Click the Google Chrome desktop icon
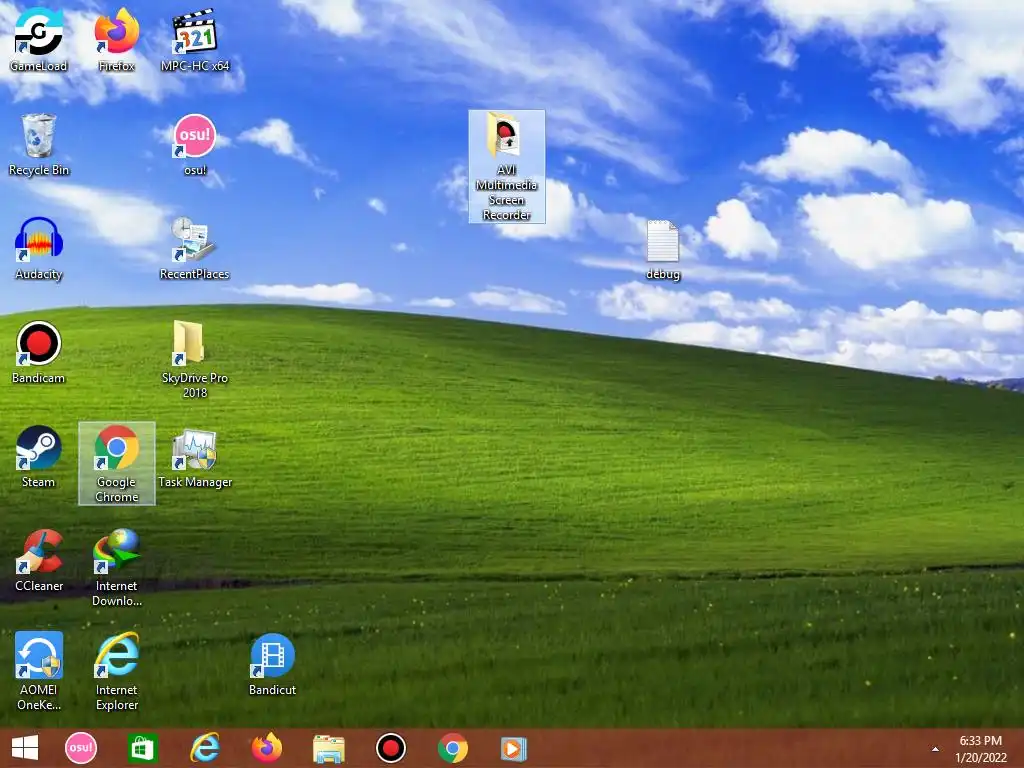Viewport: 1024px width, 768px height. click(x=116, y=463)
